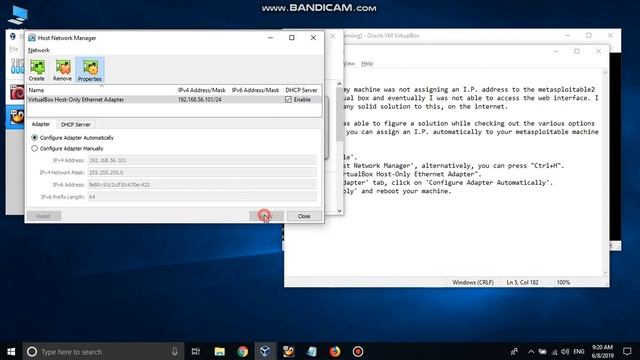The image size is (640, 360).
Task: Click the DHCP Server column header
Action: click(302, 90)
